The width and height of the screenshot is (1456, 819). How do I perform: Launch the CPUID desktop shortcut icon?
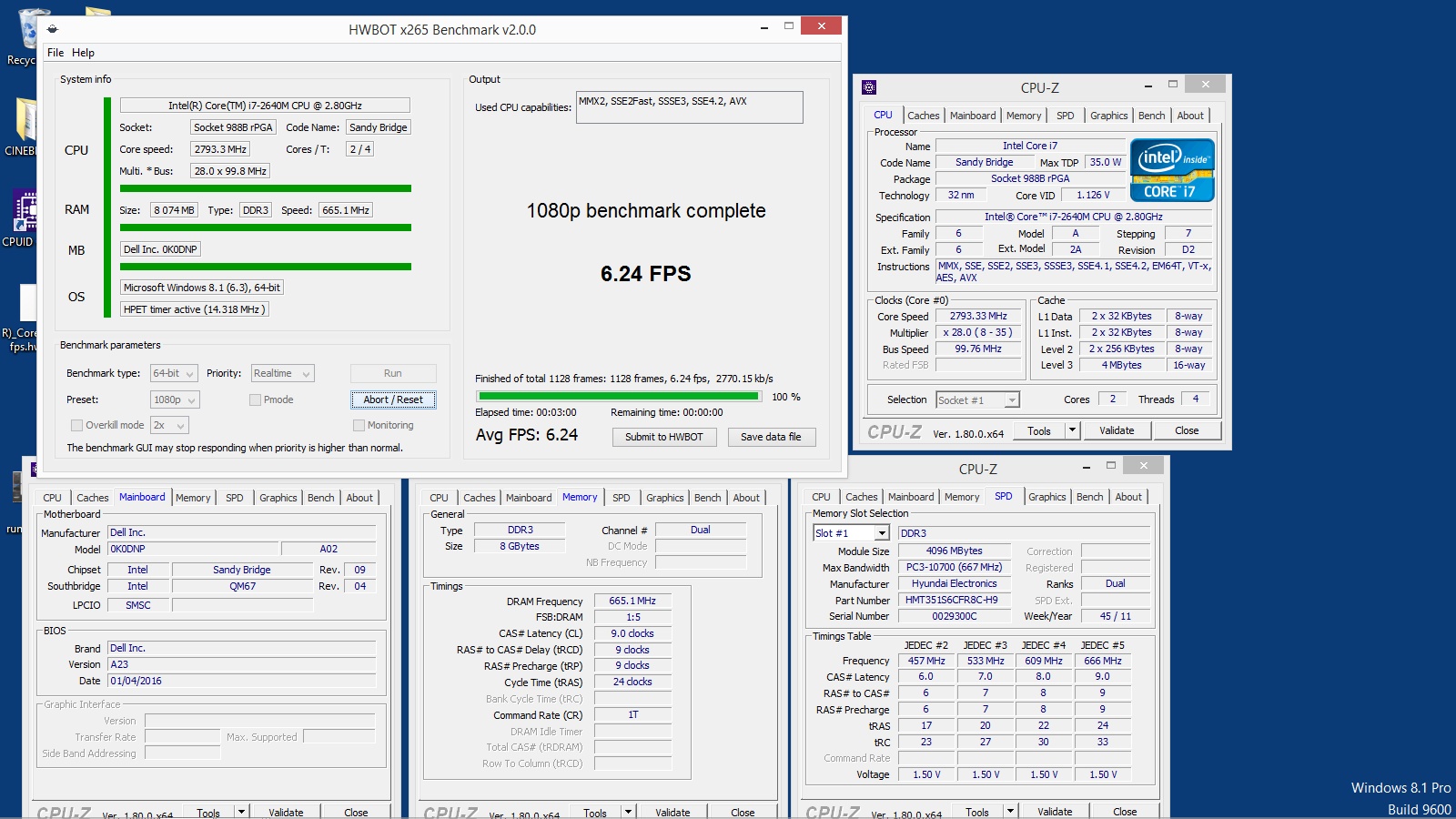point(23,217)
